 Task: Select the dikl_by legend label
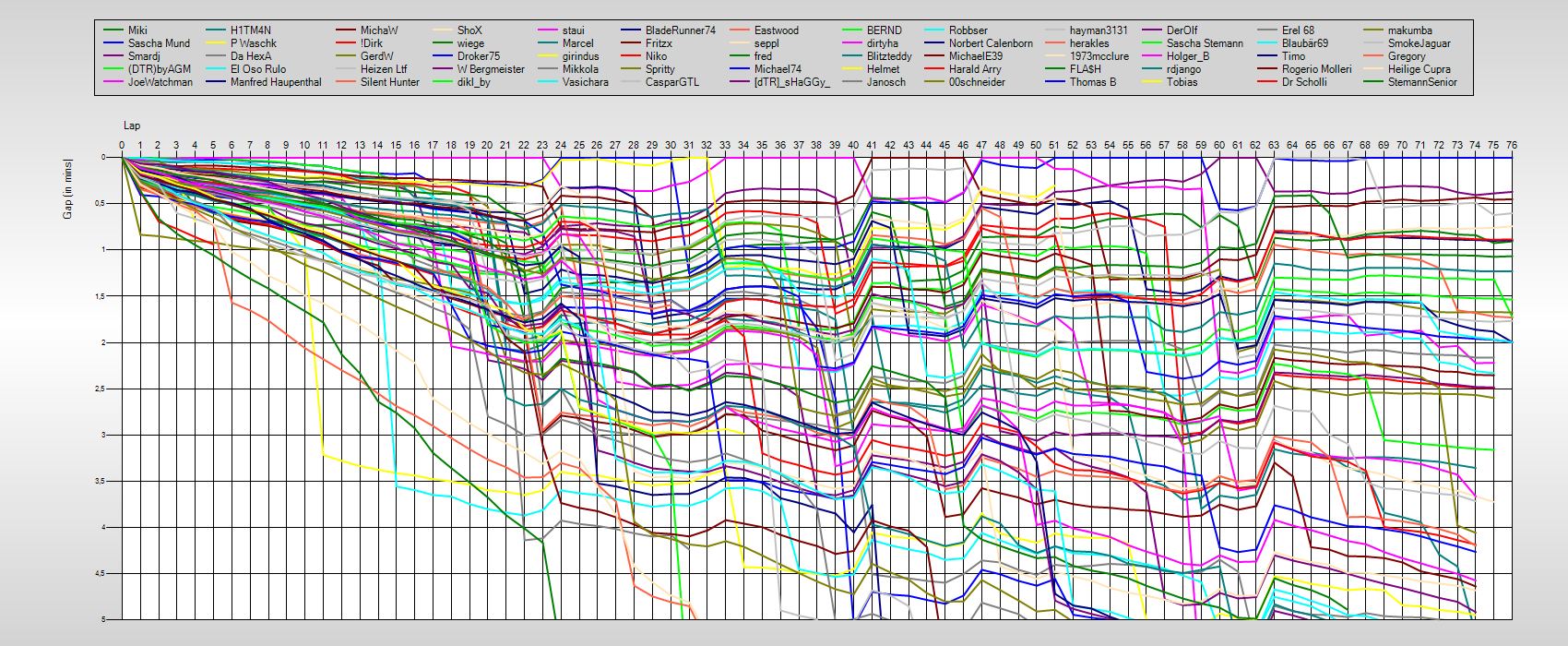474,82
